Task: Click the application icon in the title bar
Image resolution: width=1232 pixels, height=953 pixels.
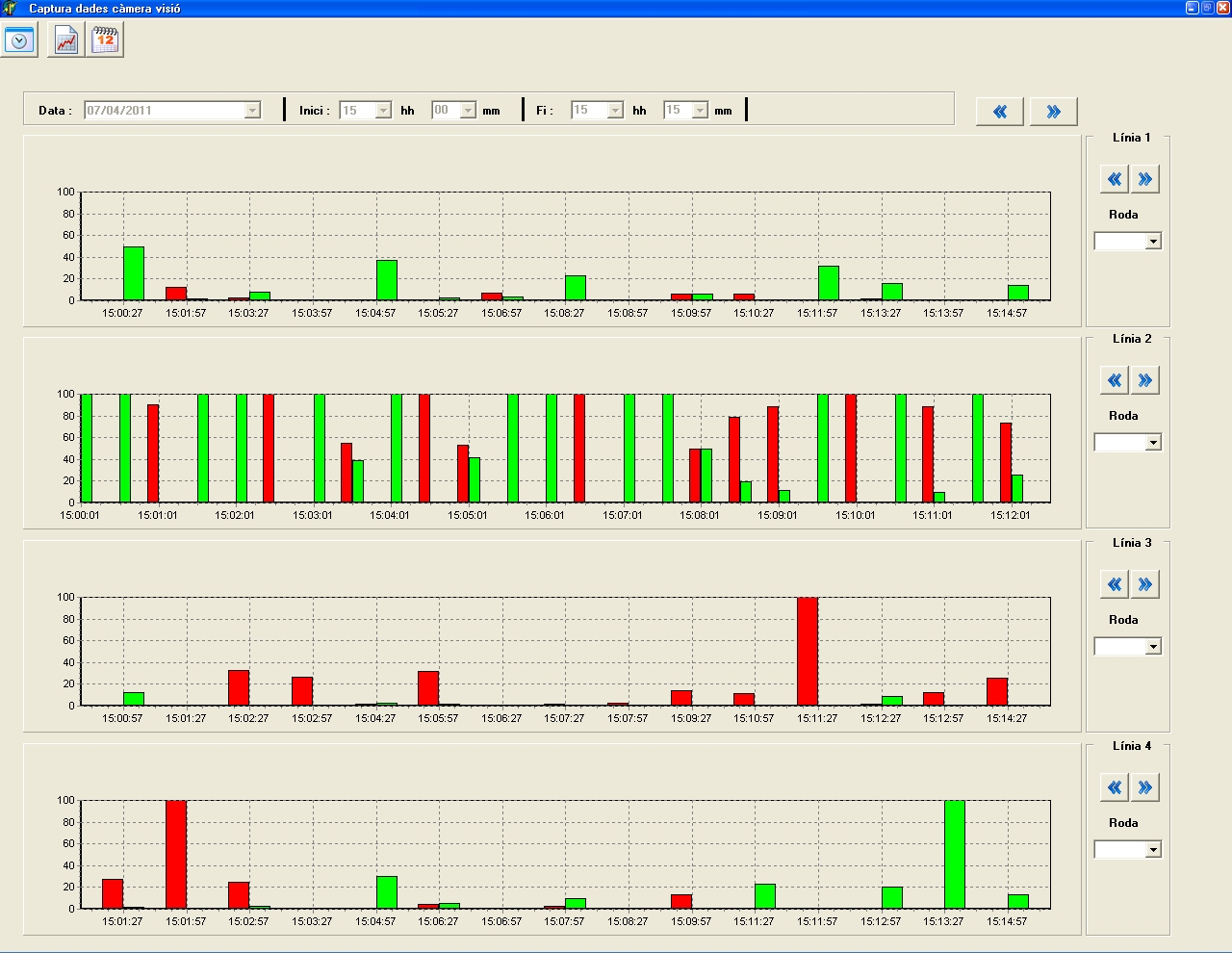Action: pyautogui.click(x=10, y=9)
